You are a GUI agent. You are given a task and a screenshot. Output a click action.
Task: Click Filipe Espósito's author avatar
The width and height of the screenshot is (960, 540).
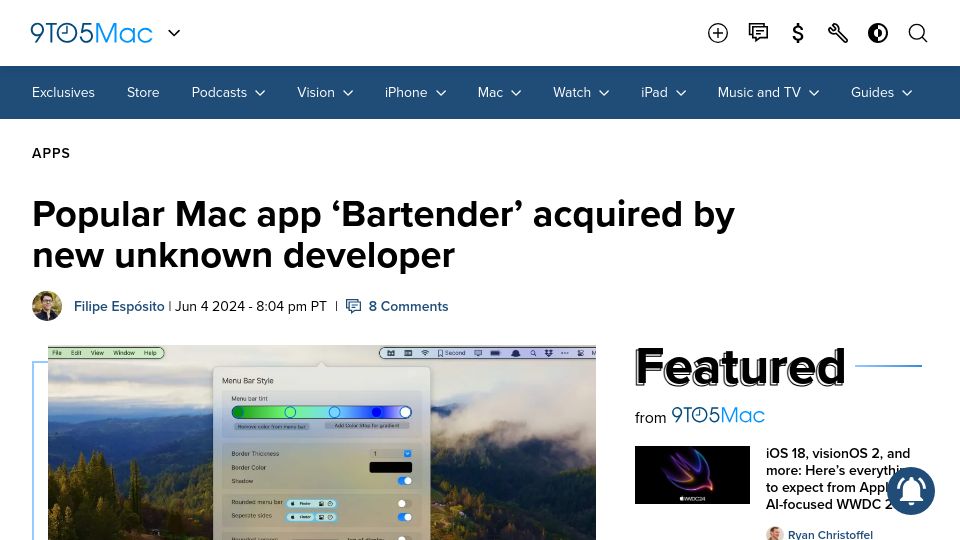pos(47,306)
